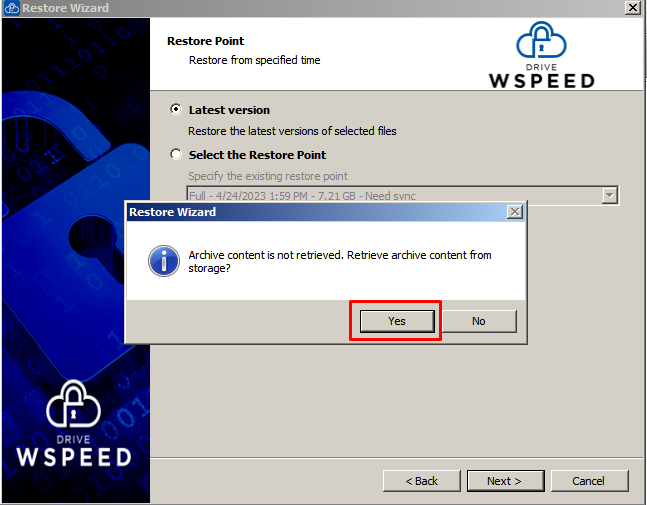The width and height of the screenshot is (647, 505).
Task: Click 'Archive content is not retrieved' message
Action: [340, 262]
